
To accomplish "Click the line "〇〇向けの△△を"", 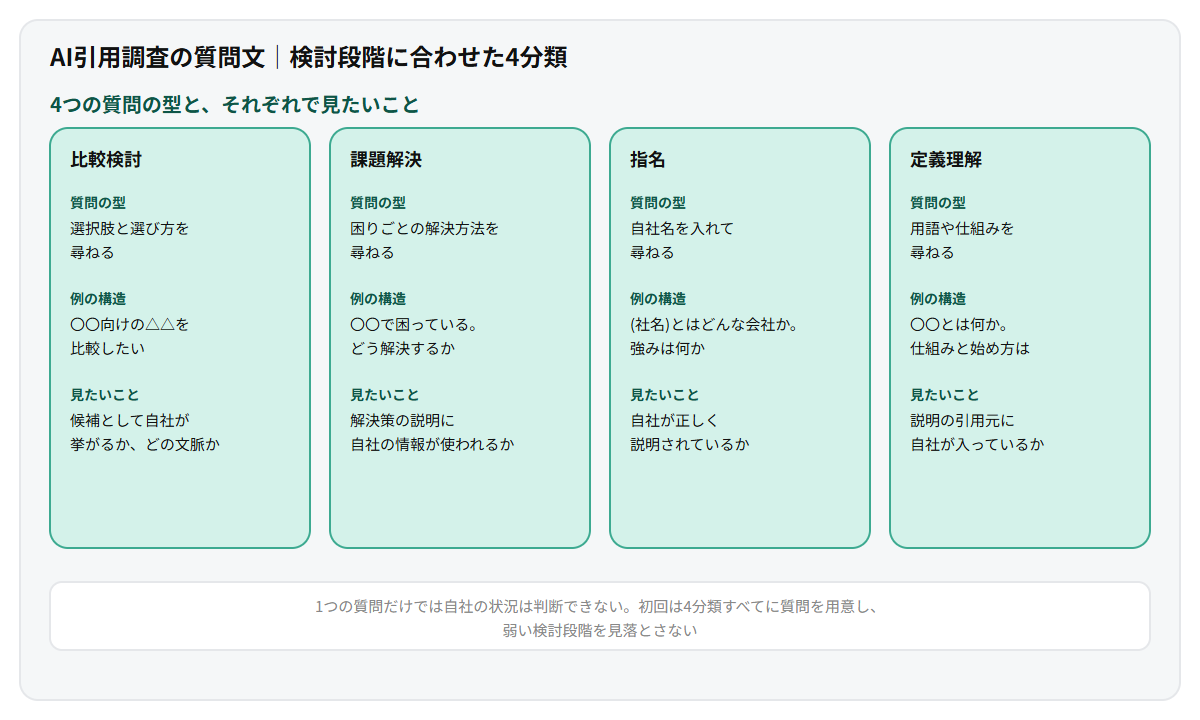I will pos(130,324).
